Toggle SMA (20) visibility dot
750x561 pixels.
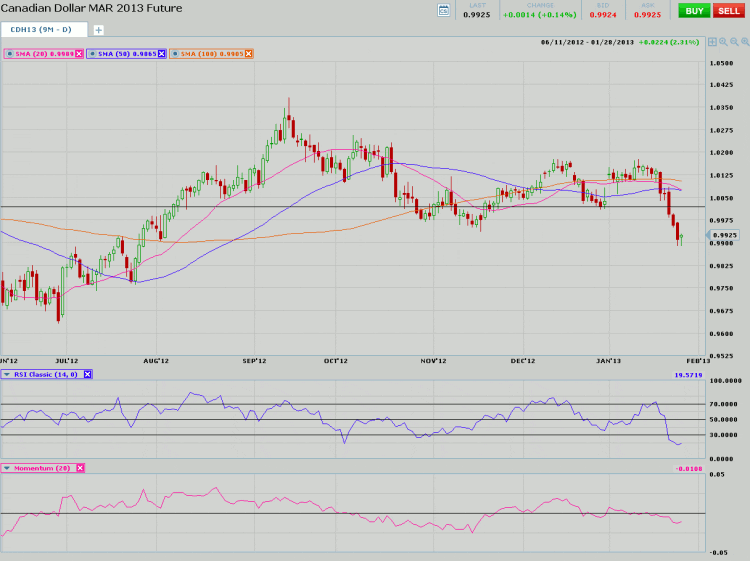click(8, 53)
